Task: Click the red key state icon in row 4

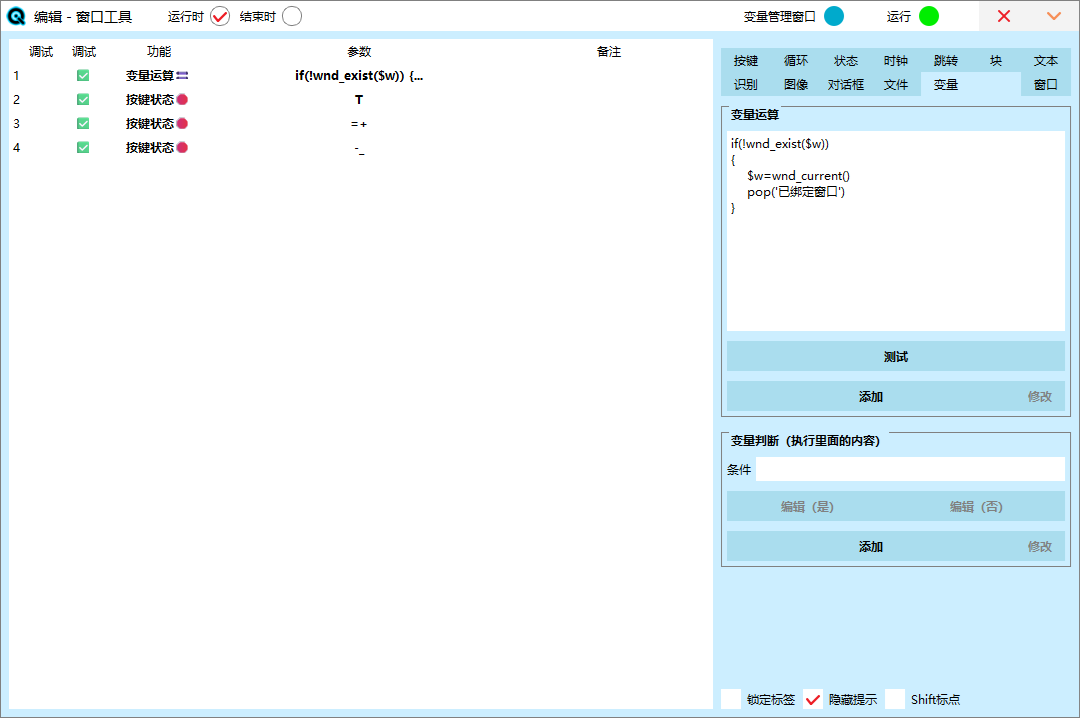Action: 182,148
